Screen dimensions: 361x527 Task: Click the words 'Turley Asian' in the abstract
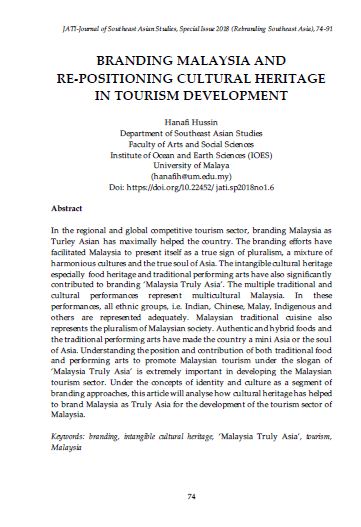pyautogui.click(x=75, y=241)
